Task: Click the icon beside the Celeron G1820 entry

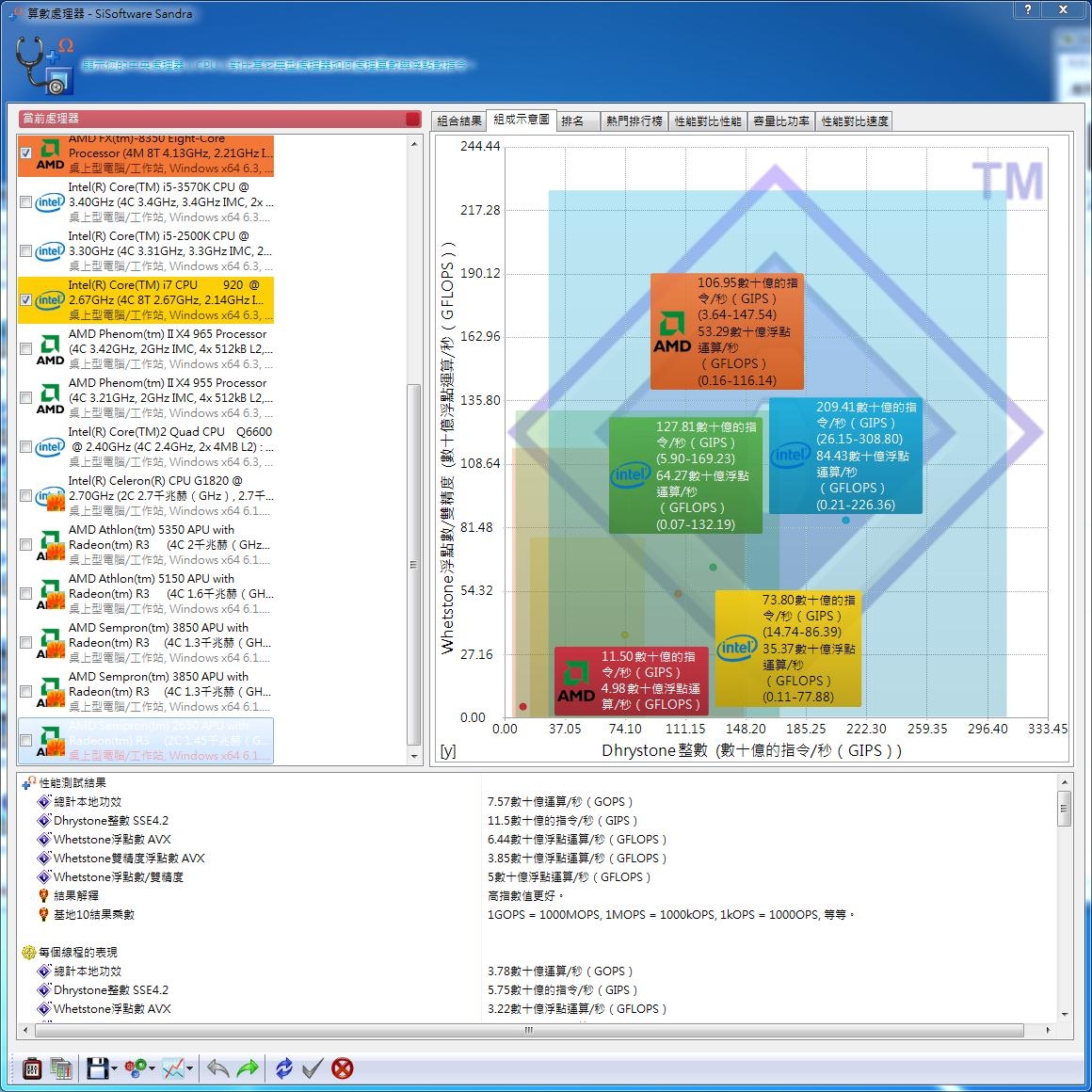Action: [x=50, y=496]
